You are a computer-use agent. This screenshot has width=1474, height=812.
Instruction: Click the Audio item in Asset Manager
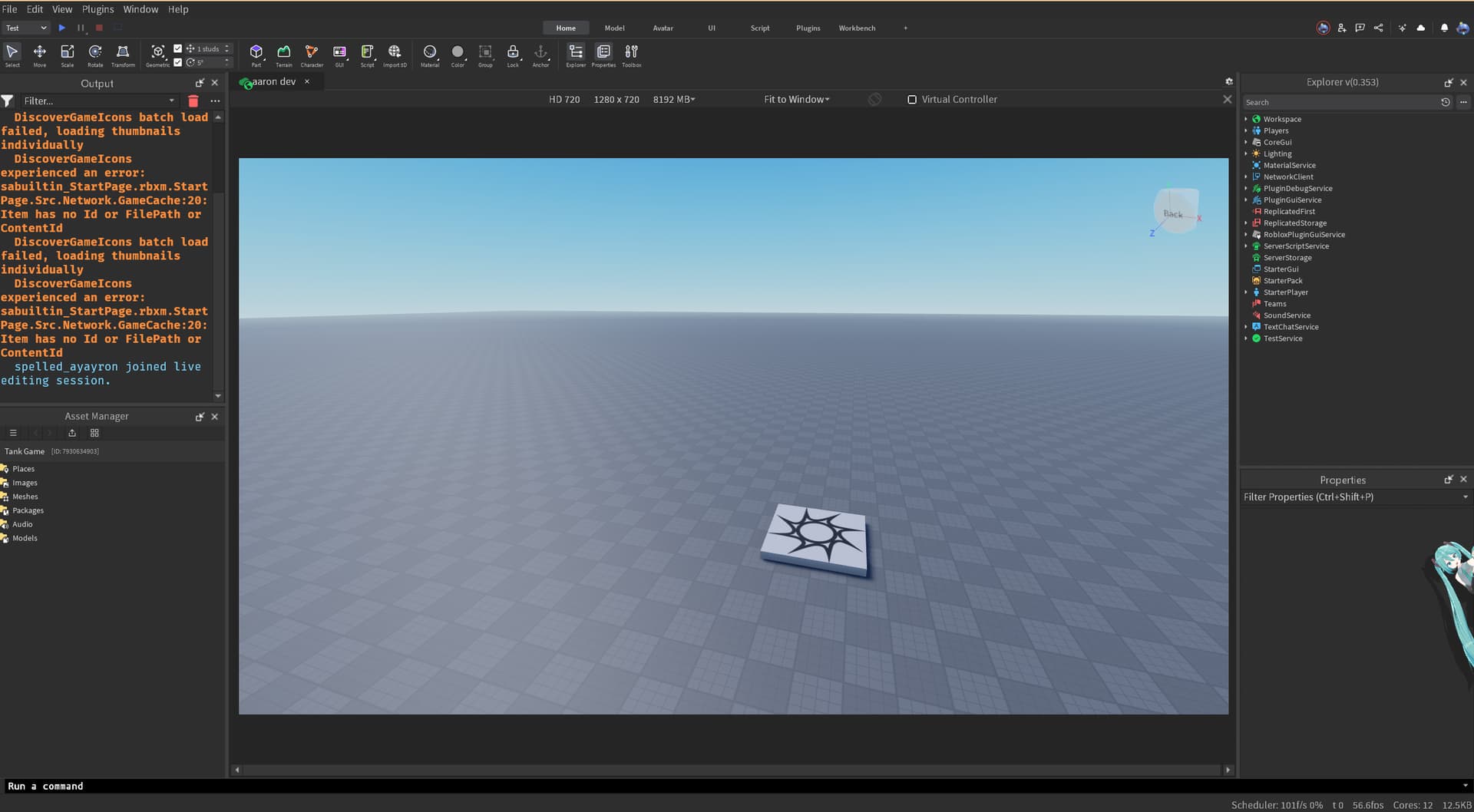[22, 524]
